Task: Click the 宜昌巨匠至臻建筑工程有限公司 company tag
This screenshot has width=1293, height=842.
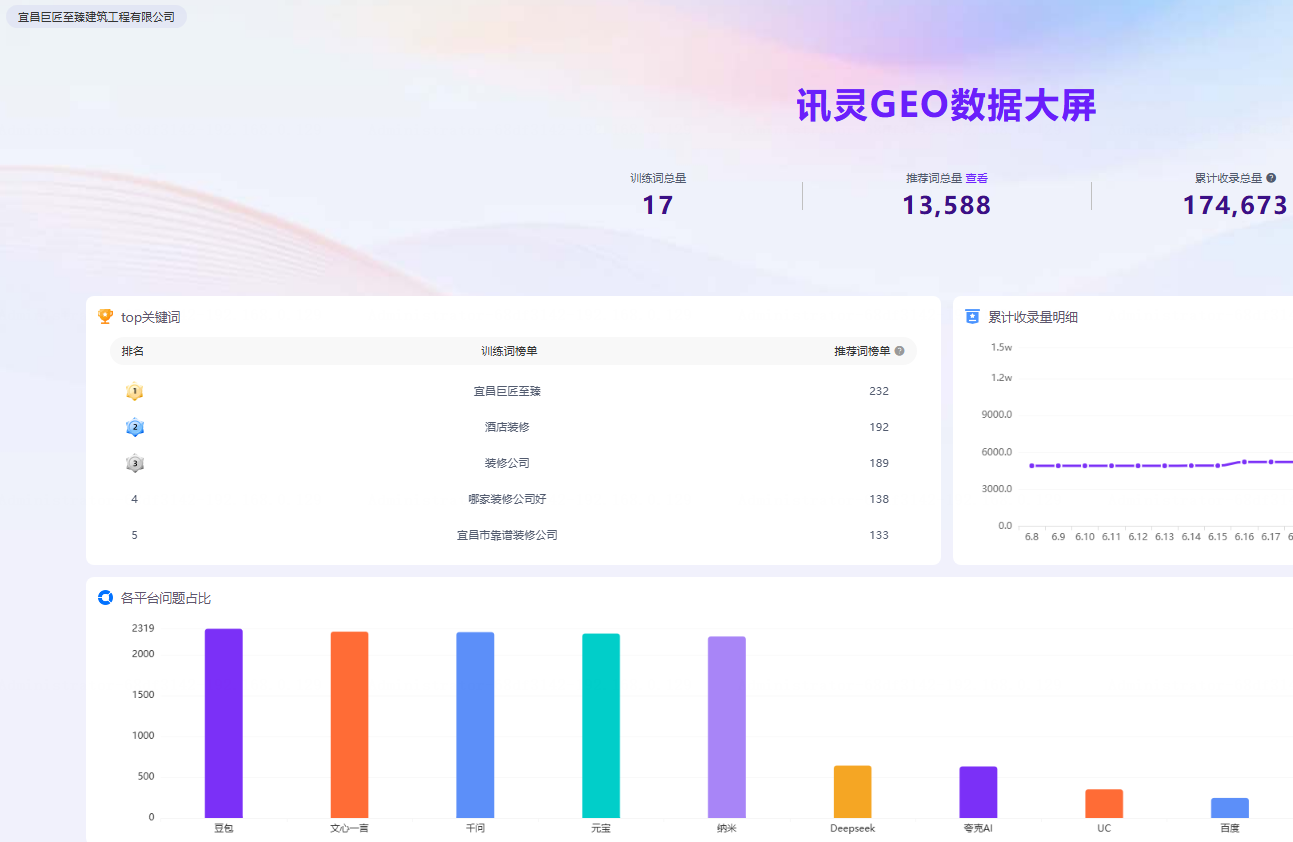Action: coord(96,17)
